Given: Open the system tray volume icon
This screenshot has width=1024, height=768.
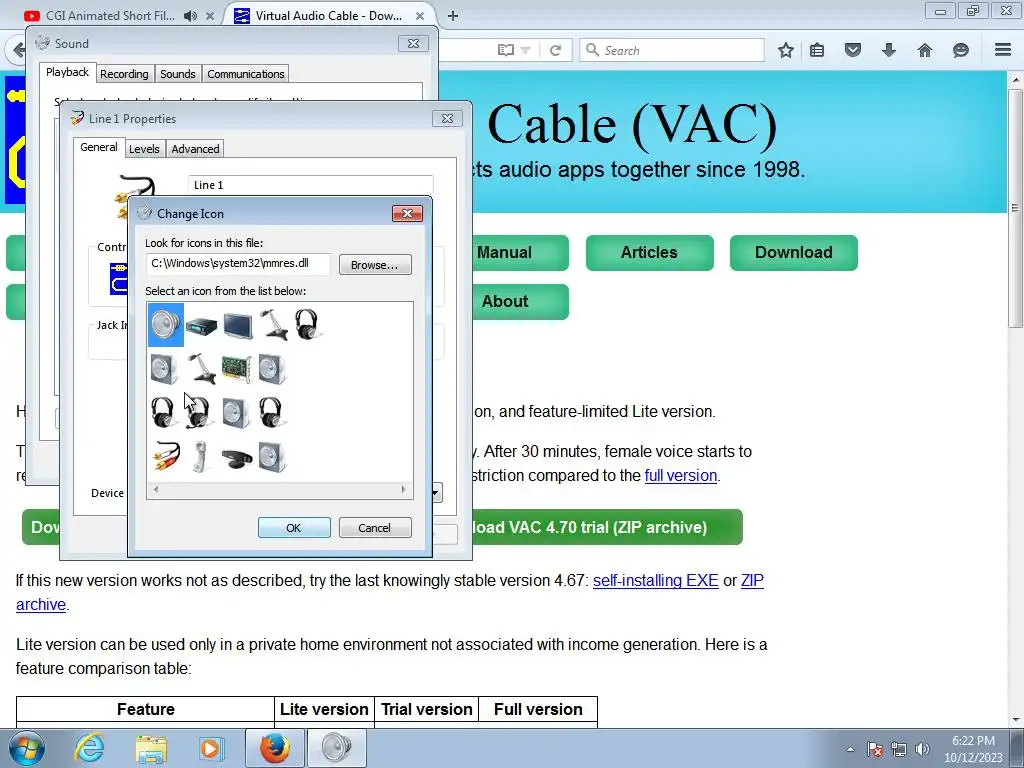Looking at the screenshot, I should (x=923, y=749).
